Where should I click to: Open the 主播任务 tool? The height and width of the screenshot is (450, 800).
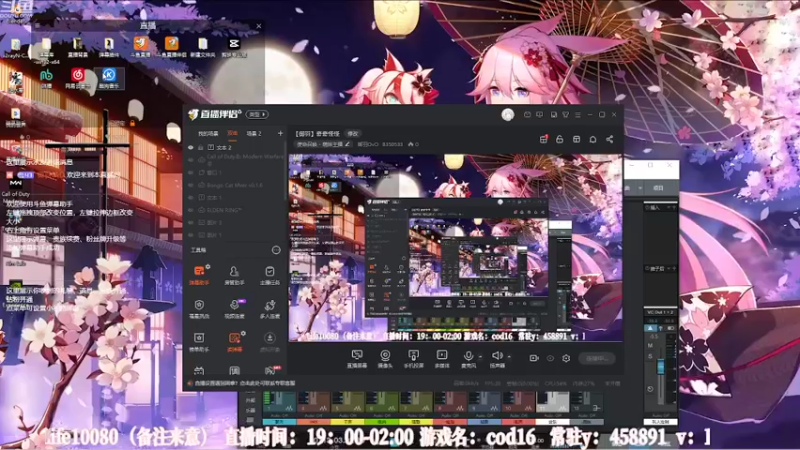[x=269, y=275]
